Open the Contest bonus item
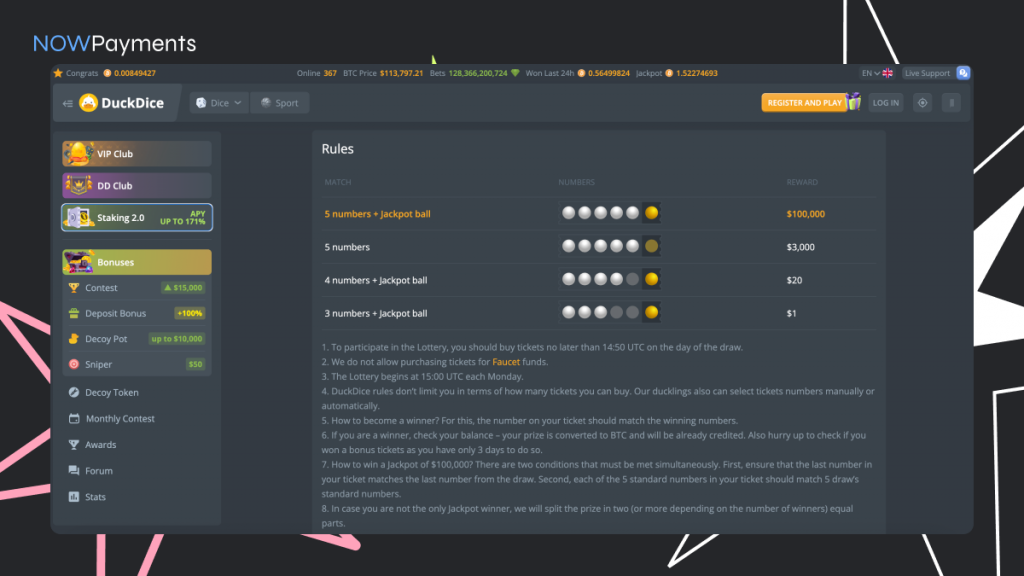The image size is (1024, 576). (136, 287)
